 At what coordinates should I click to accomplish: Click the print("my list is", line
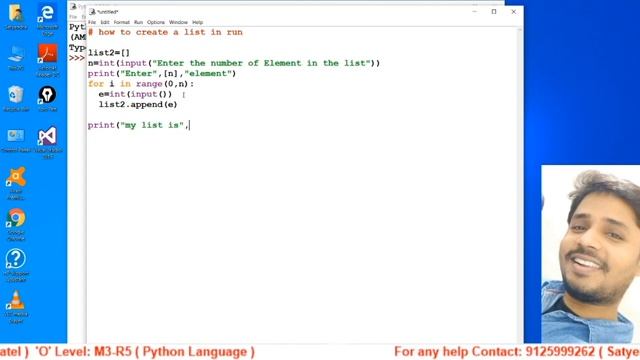point(138,125)
